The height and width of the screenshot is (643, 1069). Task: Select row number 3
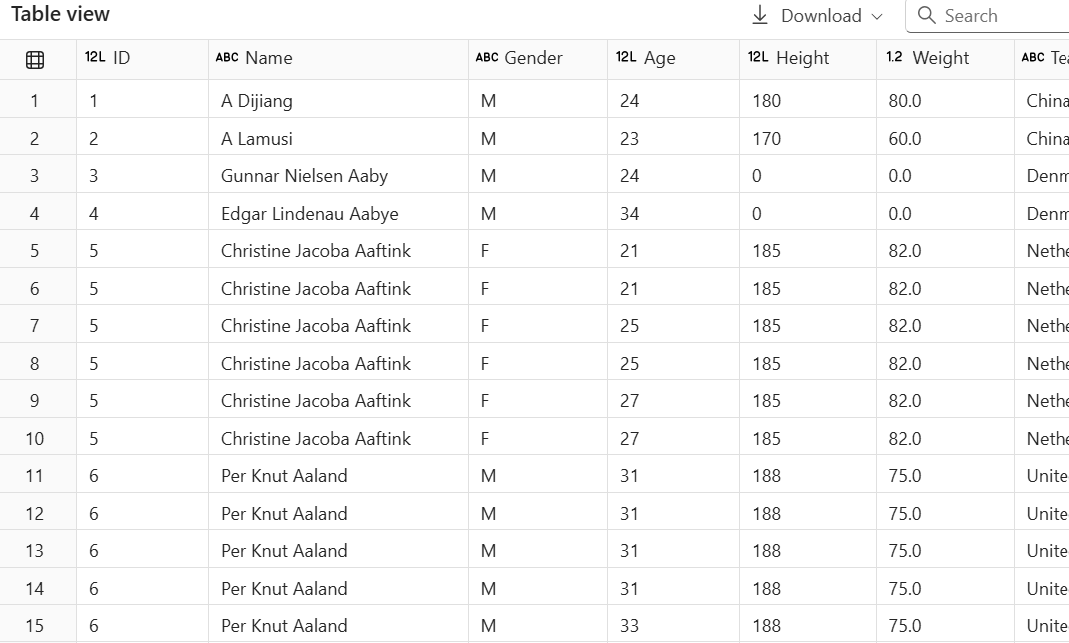[x=35, y=176]
